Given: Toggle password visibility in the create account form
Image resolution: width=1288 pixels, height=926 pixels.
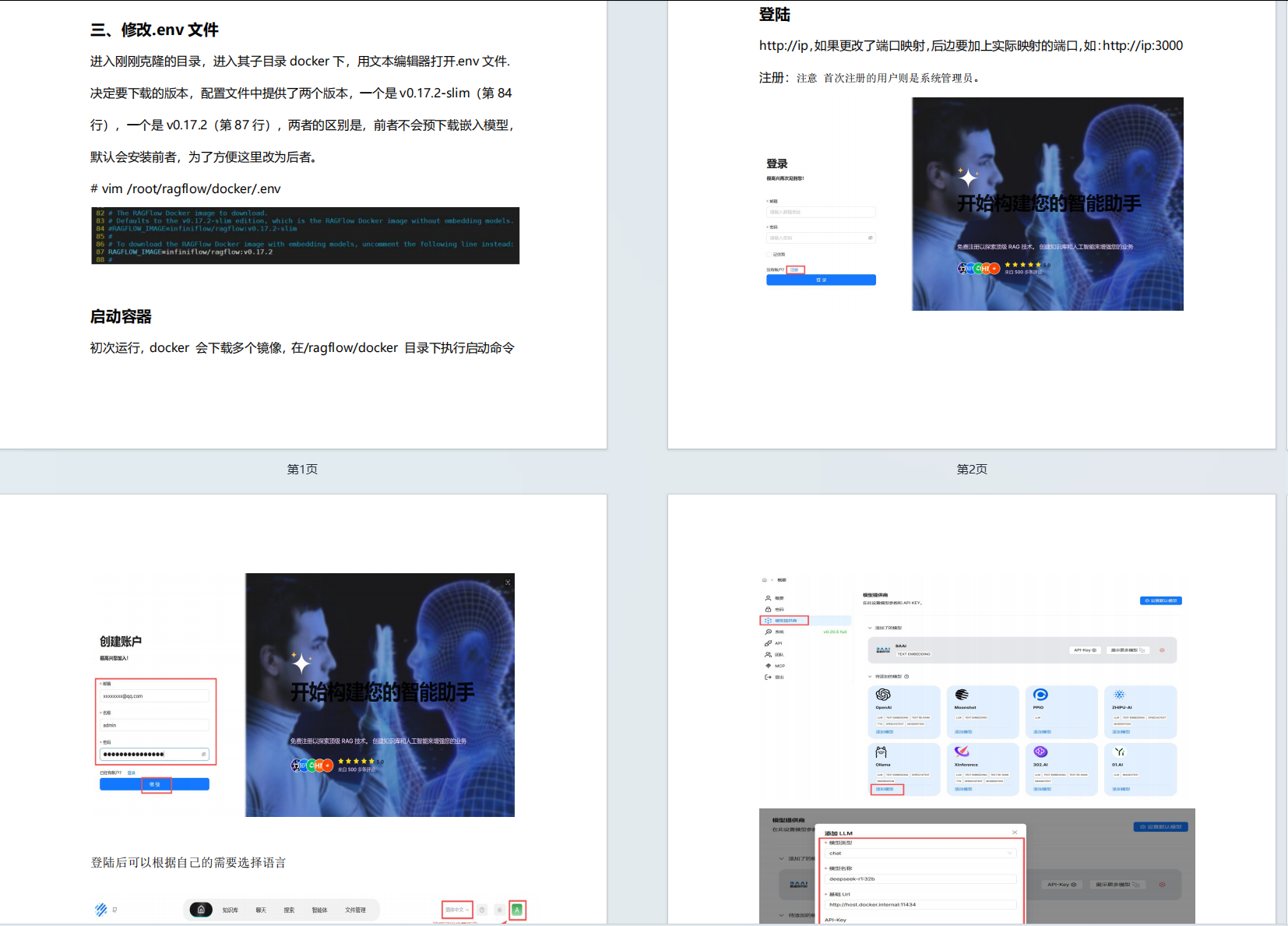Looking at the screenshot, I should [203, 754].
